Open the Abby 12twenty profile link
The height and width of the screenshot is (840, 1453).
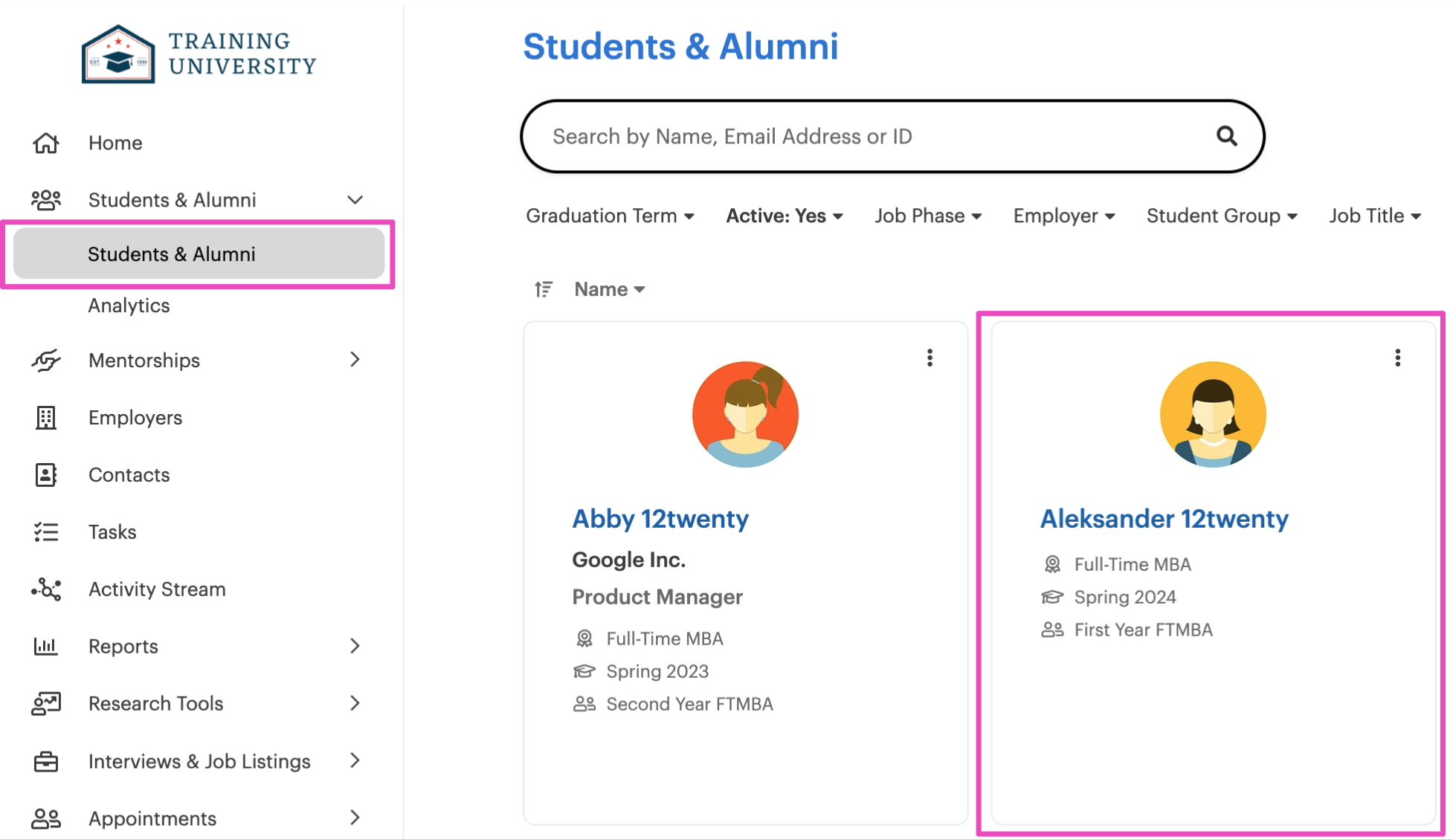pos(660,518)
